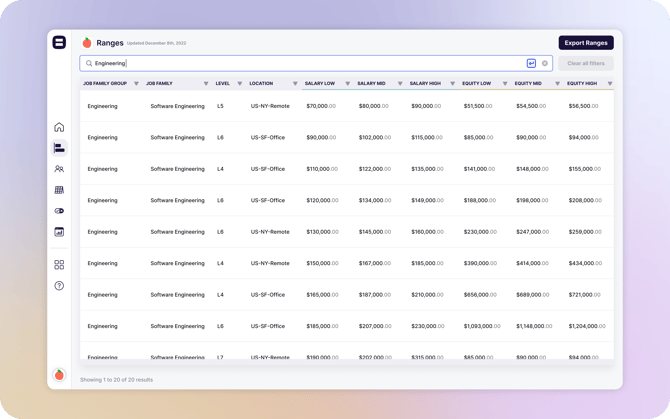Open Salary Mid column filter
Viewport: 670px width, 419px height.
400,83
